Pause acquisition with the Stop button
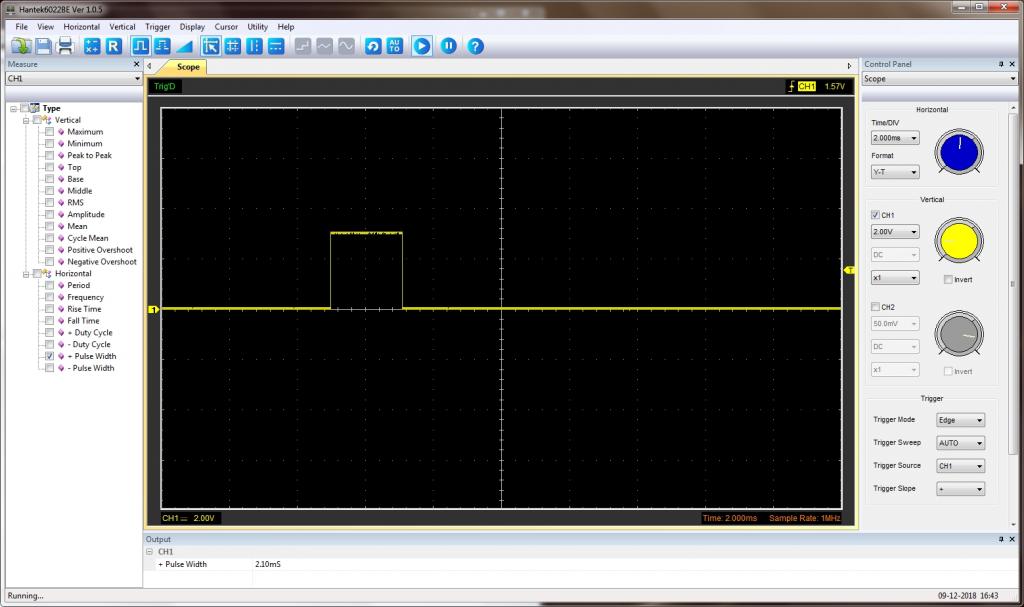This screenshot has width=1024, height=607. pyautogui.click(x=449, y=46)
